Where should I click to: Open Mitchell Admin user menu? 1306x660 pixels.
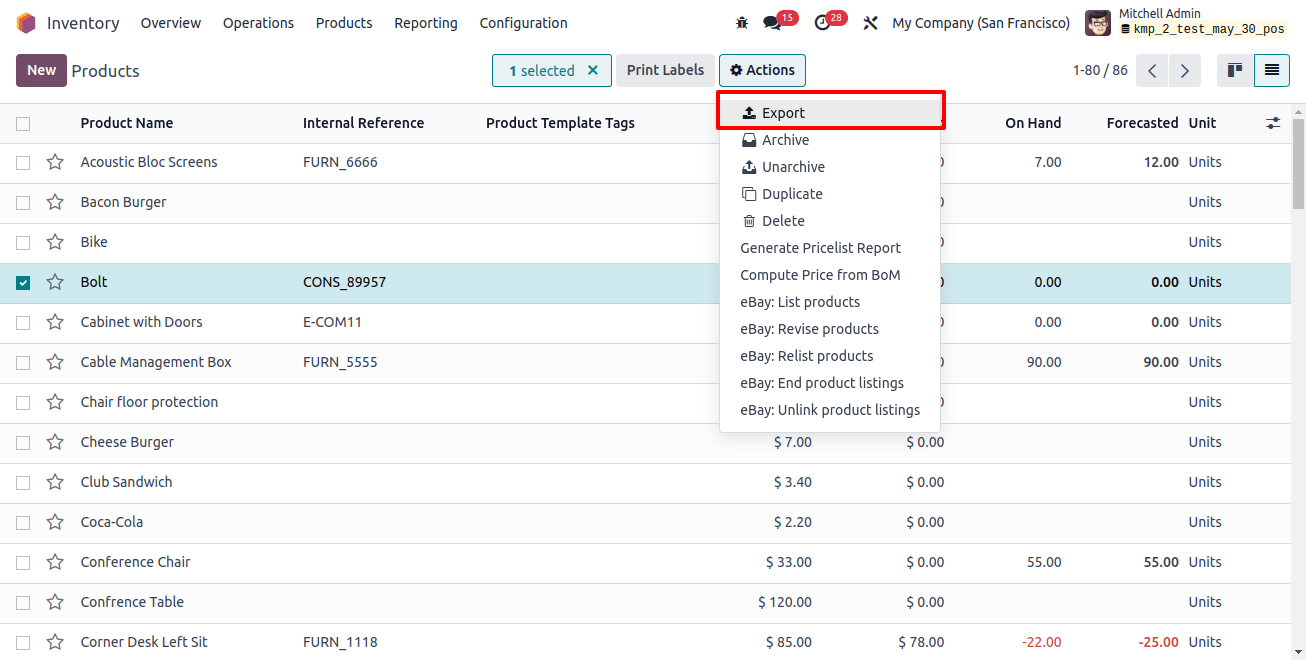[x=1188, y=23]
